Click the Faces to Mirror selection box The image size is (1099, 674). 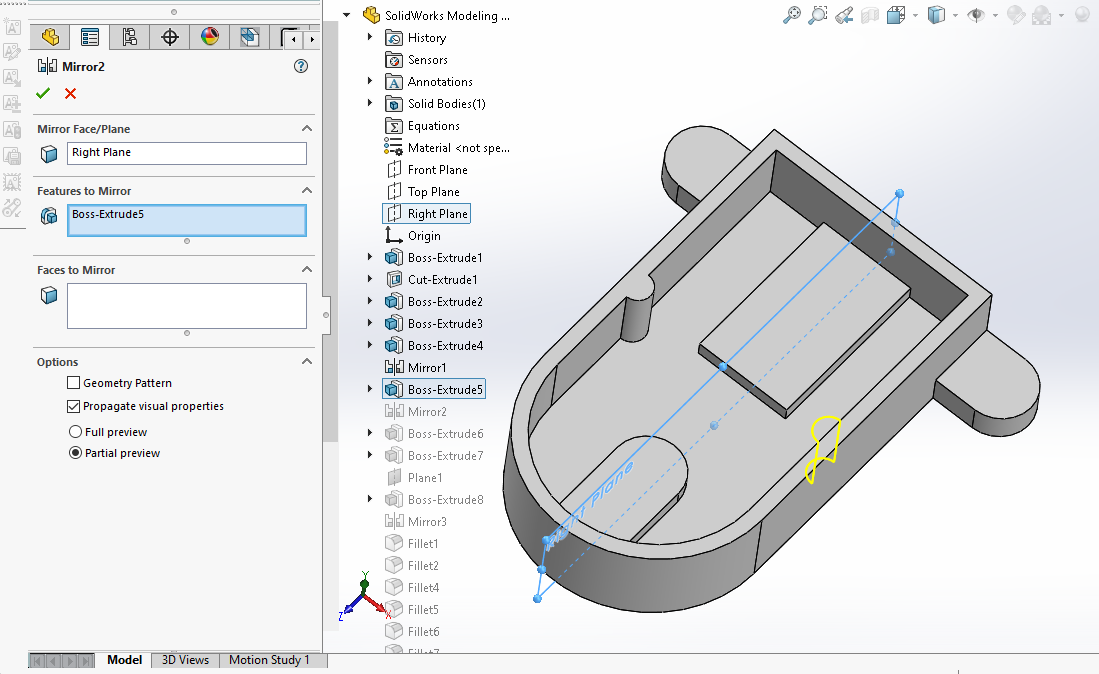(186, 305)
